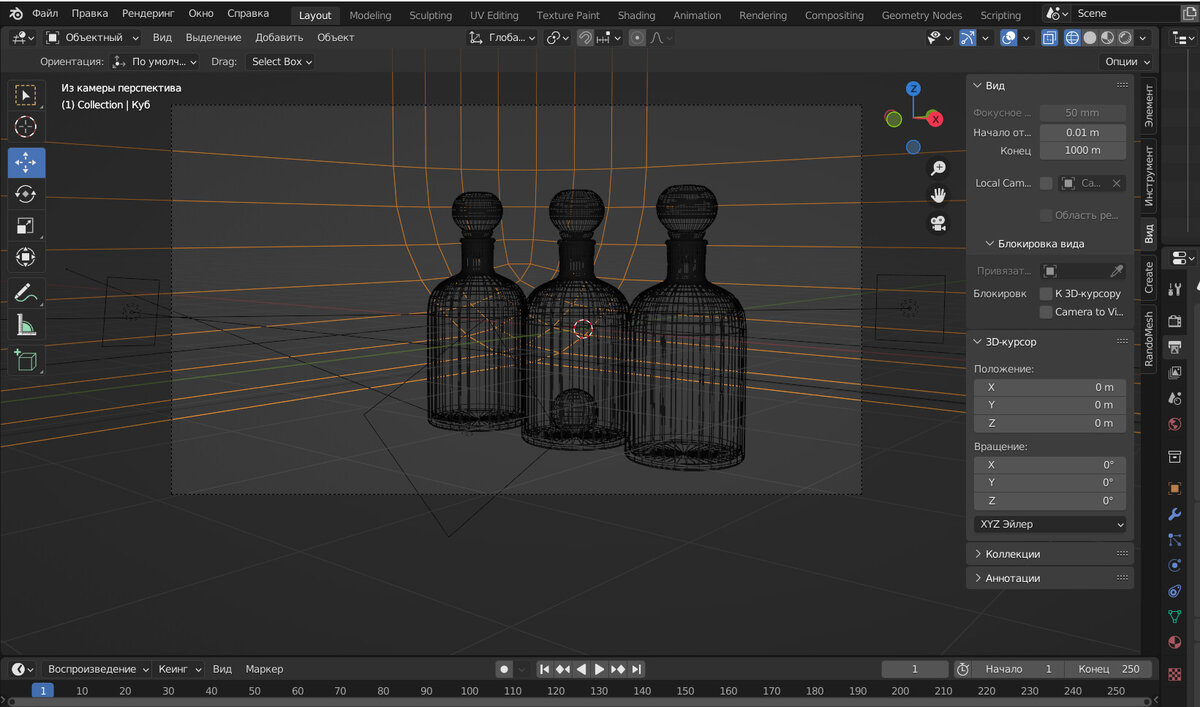Select the Annotate pencil tool
Viewport: 1200px width, 707px height.
point(26,293)
